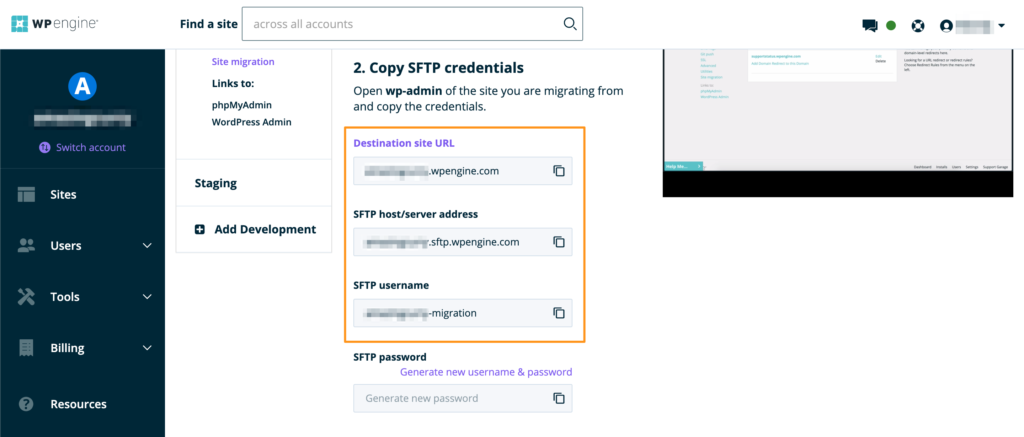The height and width of the screenshot is (437, 1024).
Task: Copy the Destination site URL
Action: tap(560, 171)
